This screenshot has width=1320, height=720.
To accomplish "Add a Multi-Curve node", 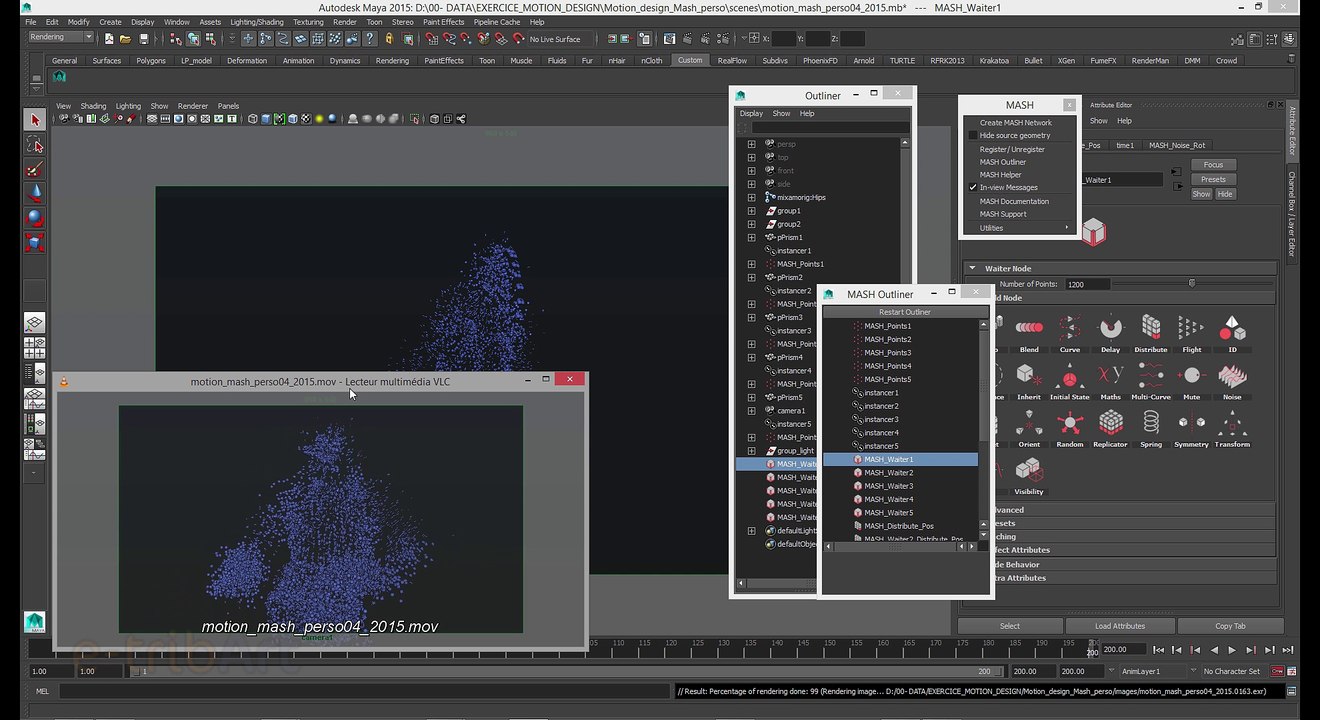I will [1151, 380].
